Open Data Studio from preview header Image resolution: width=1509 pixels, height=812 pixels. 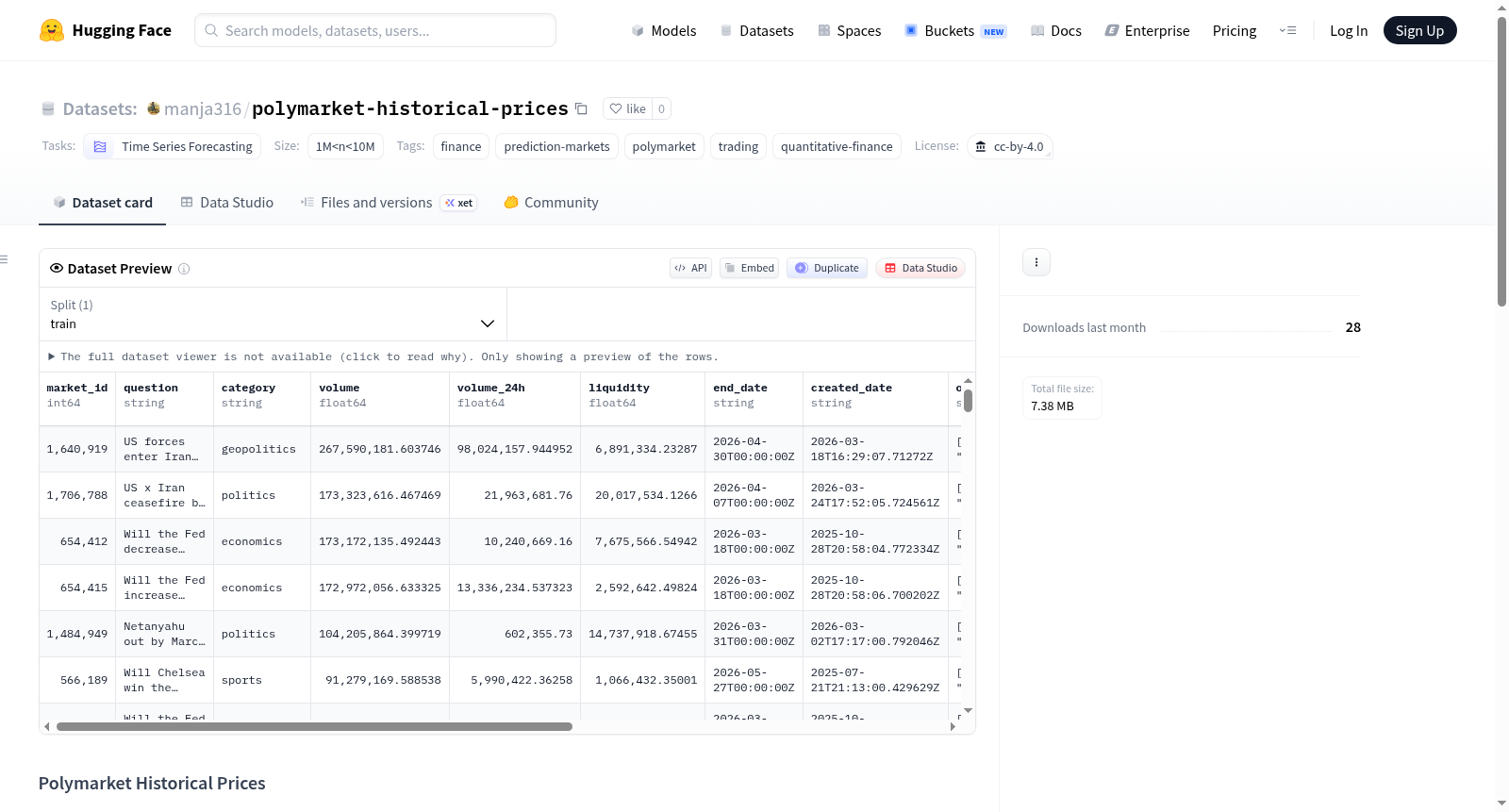[920, 268]
